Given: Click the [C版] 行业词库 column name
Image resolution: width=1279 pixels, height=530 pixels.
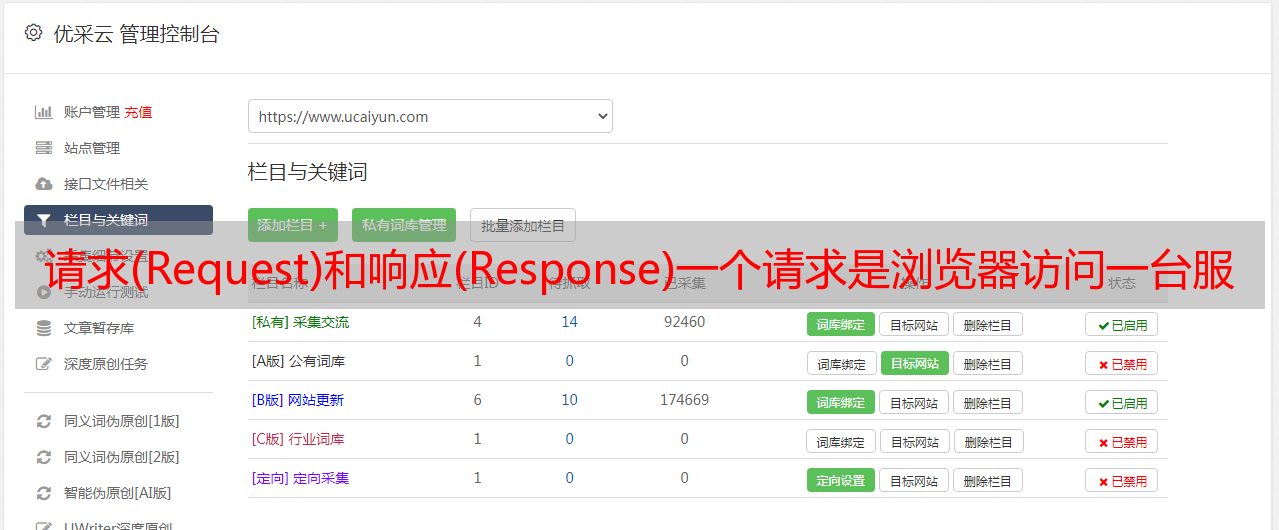Looking at the screenshot, I should point(298,439).
